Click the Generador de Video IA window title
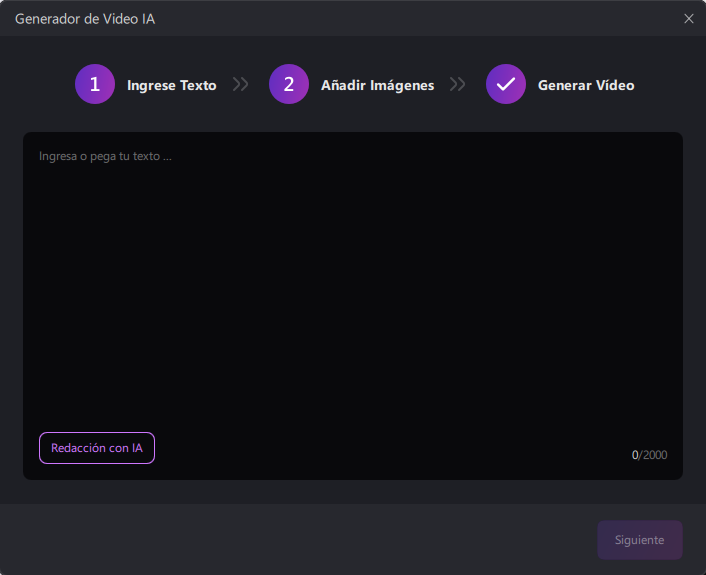This screenshot has height=575, width=706. 85,18
